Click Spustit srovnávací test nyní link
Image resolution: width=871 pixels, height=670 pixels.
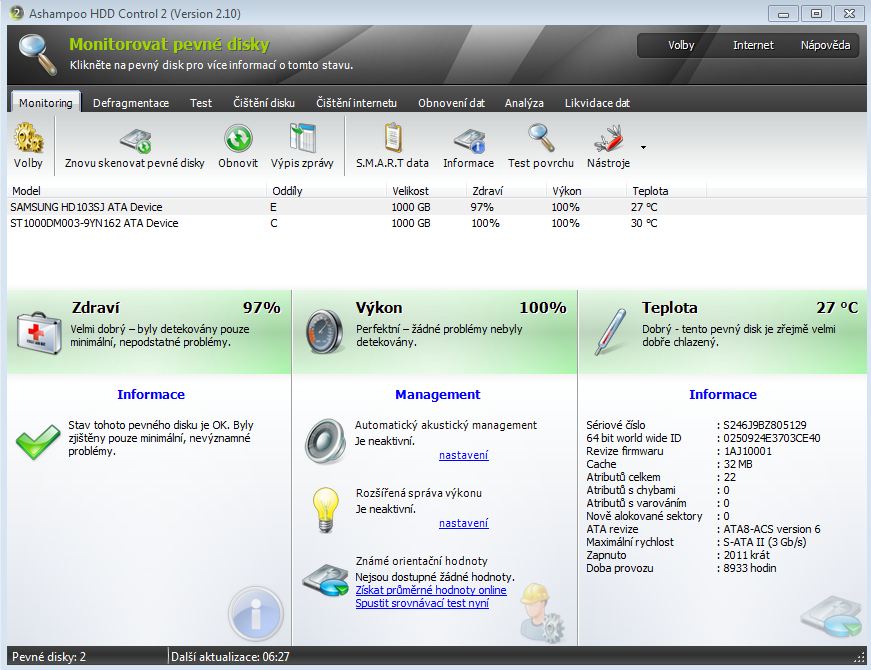pos(422,603)
